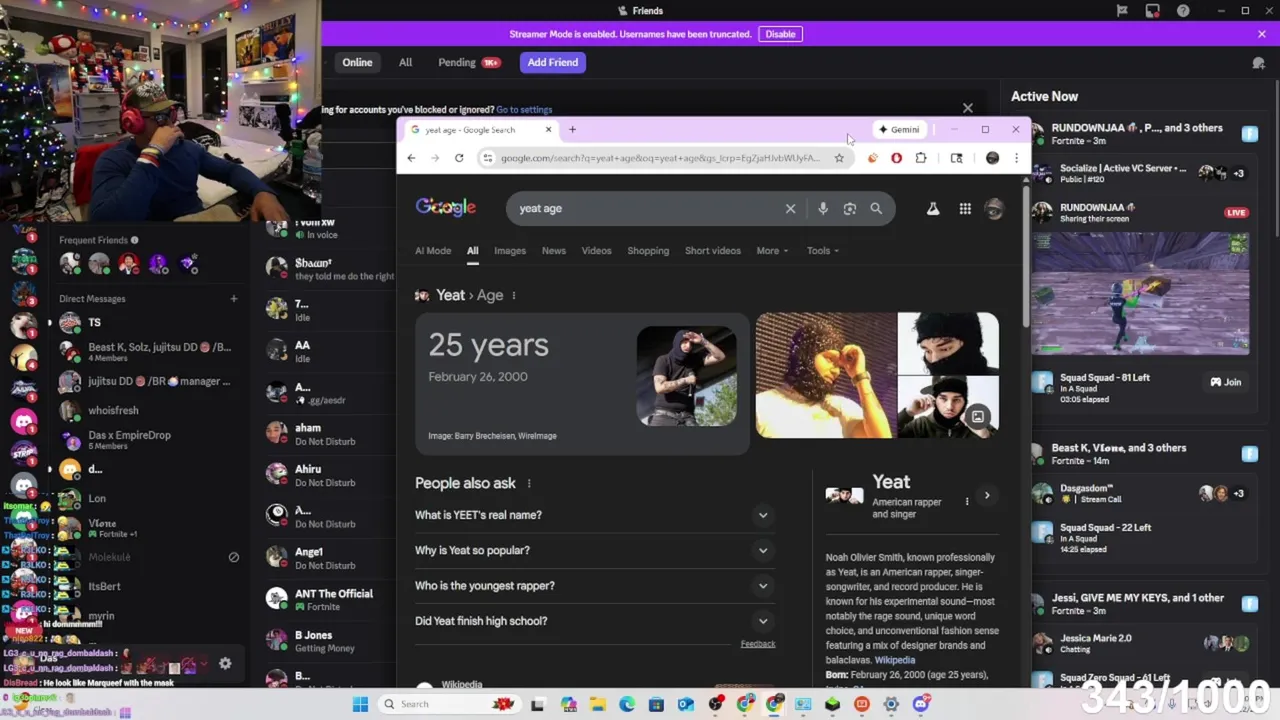Expand "Did Yeat finish high school?"
Viewport: 1280px width, 720px height.
(595, 621)
